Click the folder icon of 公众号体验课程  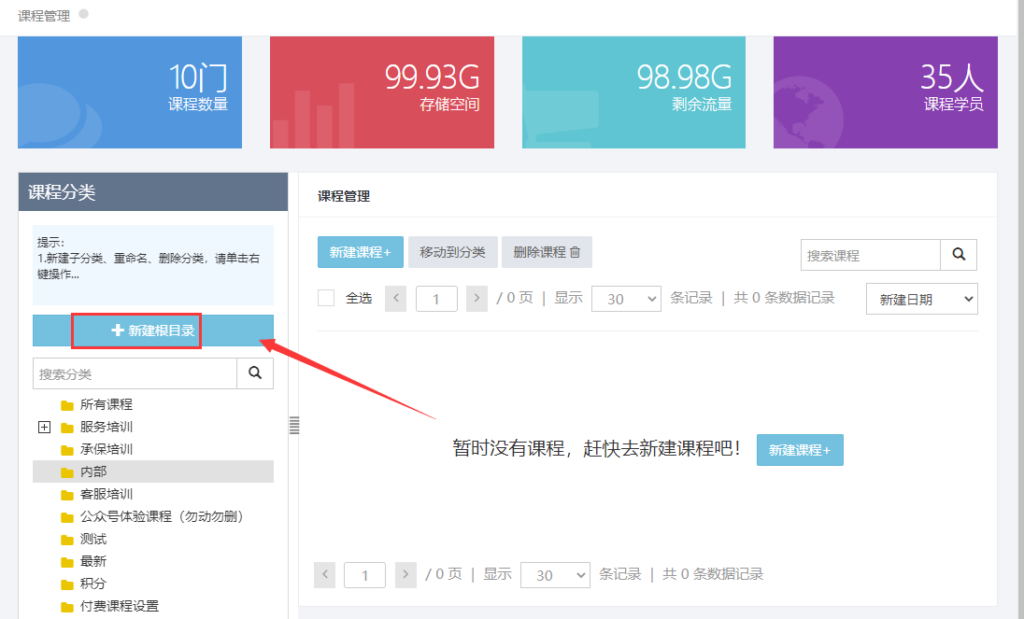[67, 517]
